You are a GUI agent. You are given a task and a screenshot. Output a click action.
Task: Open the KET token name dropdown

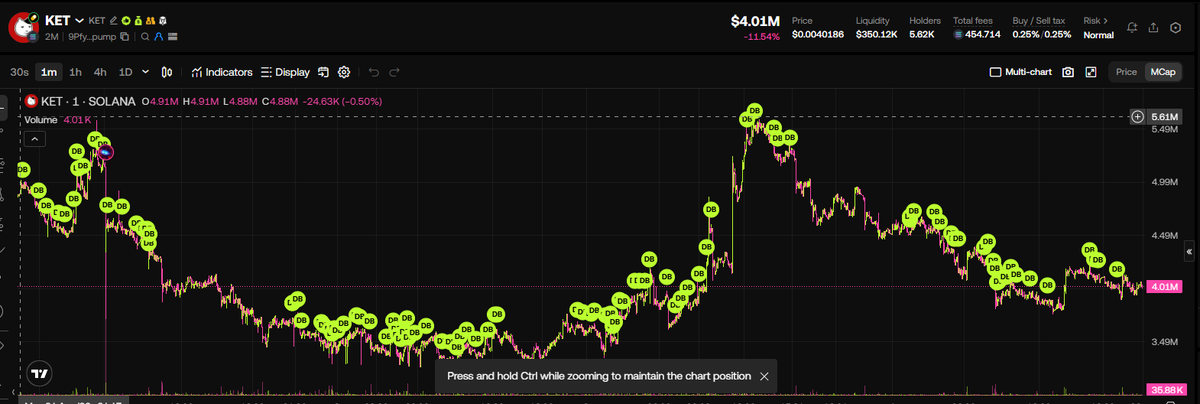click(x=80, y=20)
